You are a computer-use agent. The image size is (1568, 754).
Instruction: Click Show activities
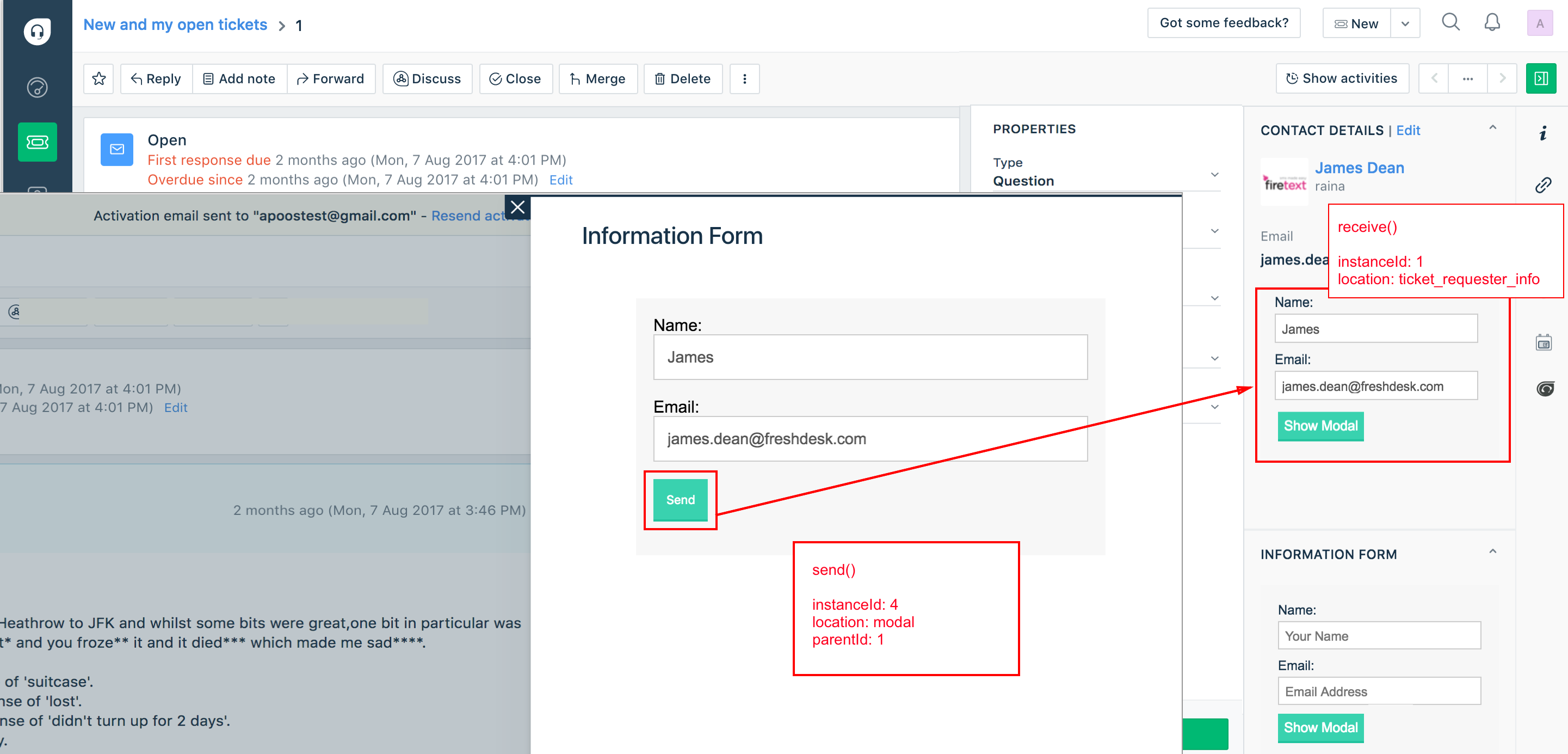coord(1342,78)
